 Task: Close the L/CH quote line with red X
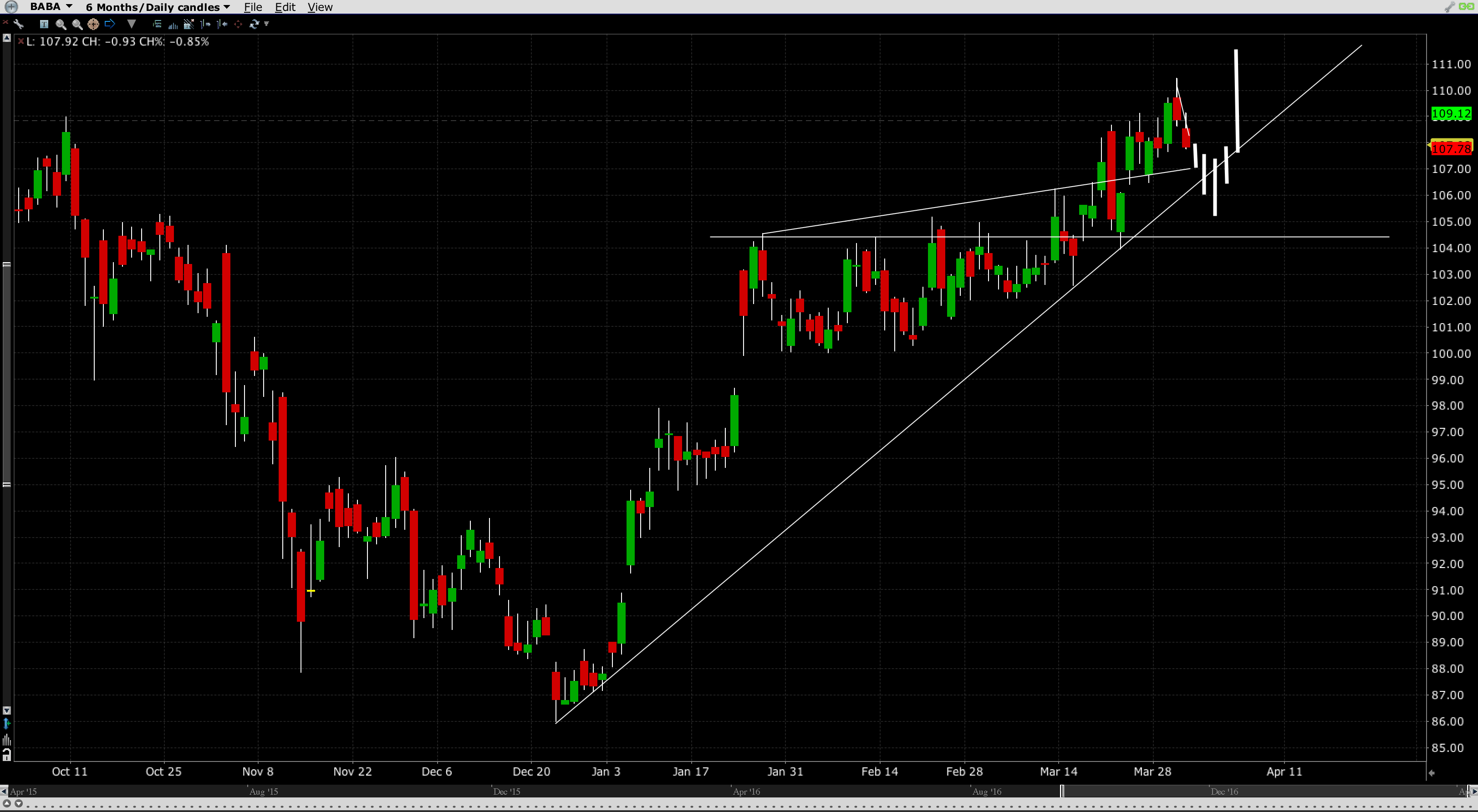pyautogui.click(x=20, y=41)
